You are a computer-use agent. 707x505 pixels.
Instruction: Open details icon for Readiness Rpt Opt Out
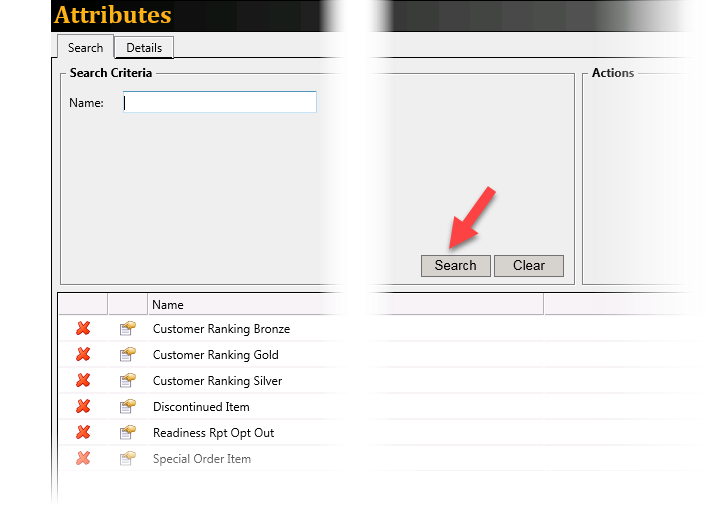pos(127,432)
